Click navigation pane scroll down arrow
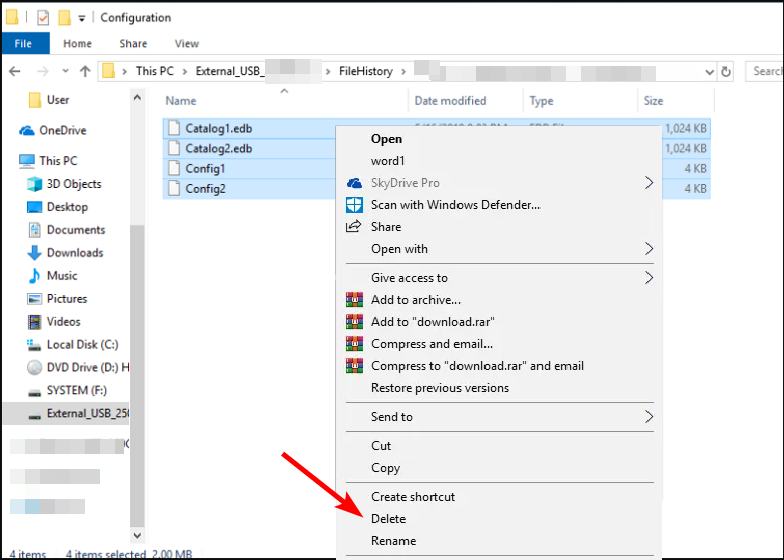784x560 pixels. pos(138,535)
